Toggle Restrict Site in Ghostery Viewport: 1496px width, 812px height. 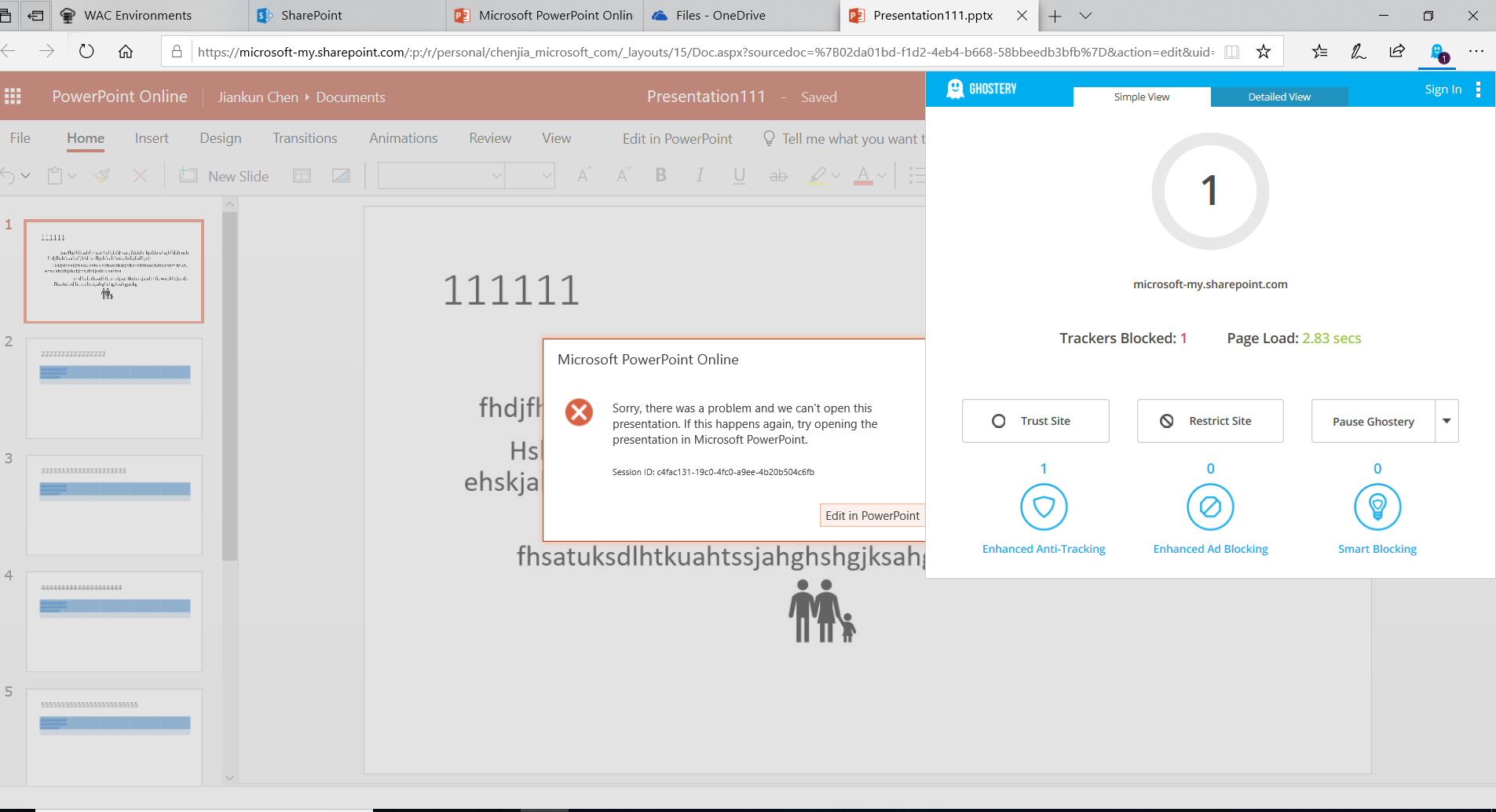pyautogui.click(x=1210, y=421)
